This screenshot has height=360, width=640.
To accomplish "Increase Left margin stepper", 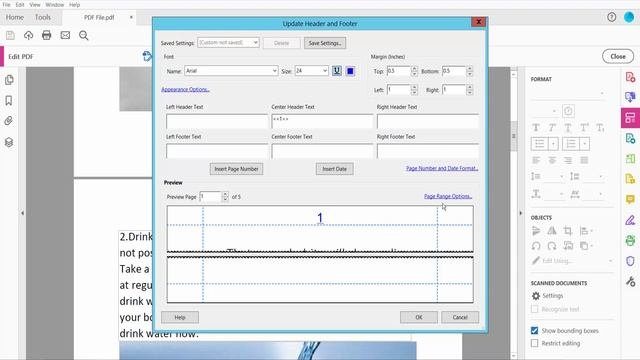I will [x=415, y=87].
